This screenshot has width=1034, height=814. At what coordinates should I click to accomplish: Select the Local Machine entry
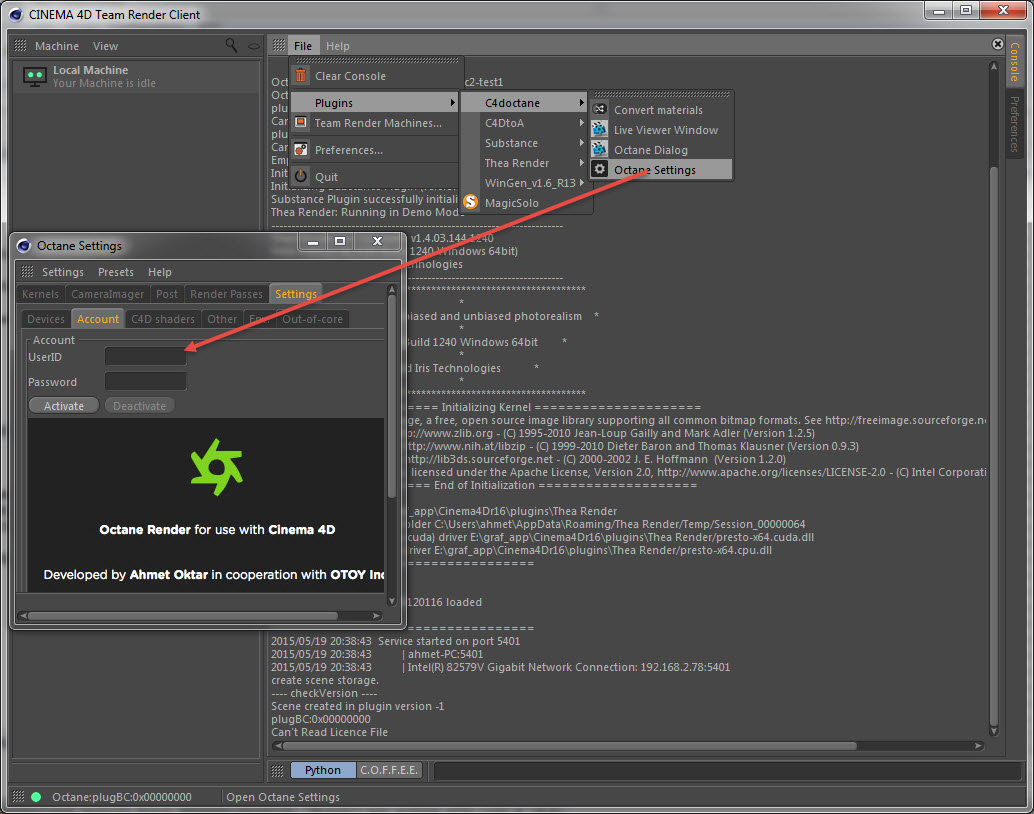[x=137, y=77]
